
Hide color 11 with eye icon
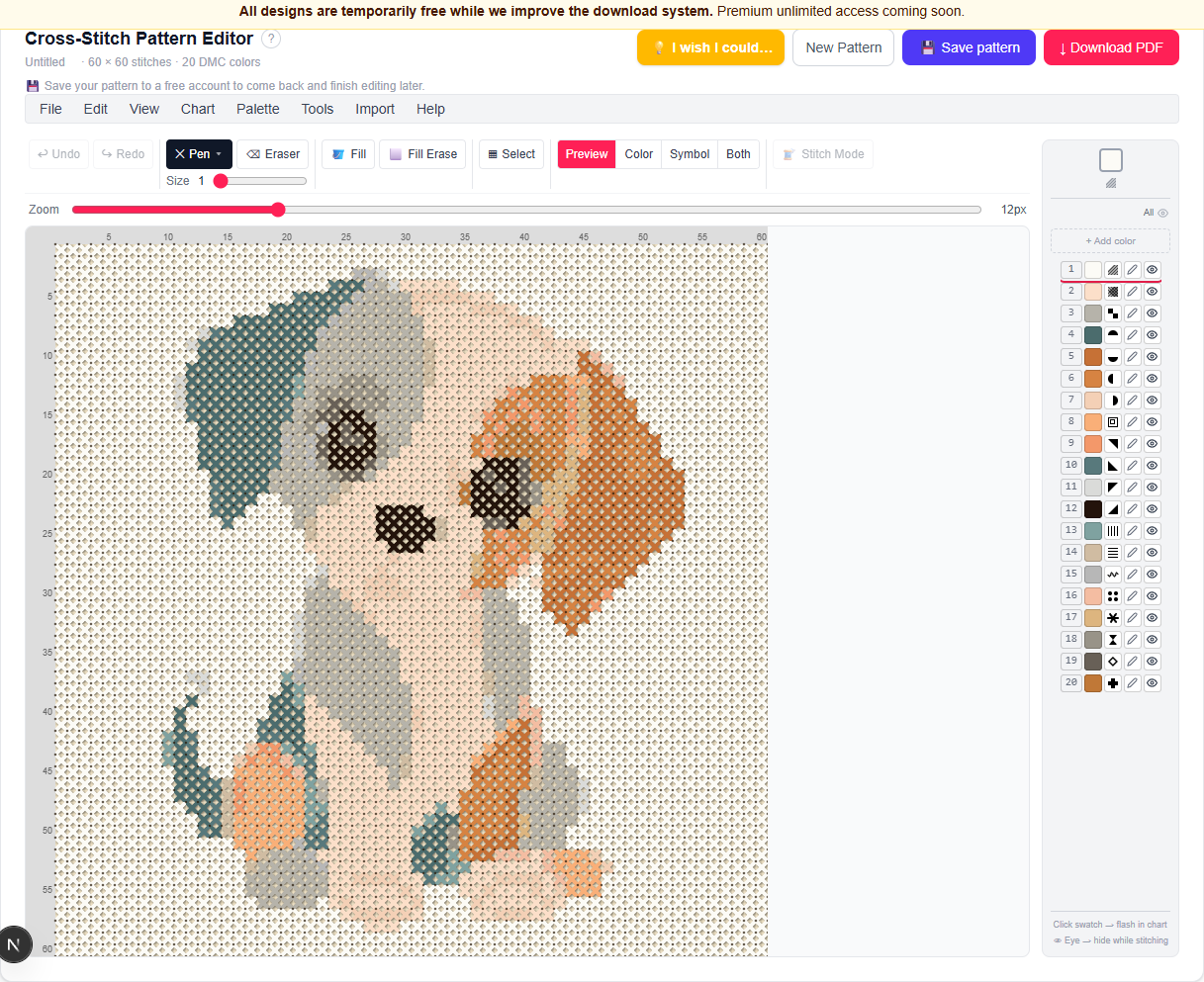click(x=1153, y=488)
